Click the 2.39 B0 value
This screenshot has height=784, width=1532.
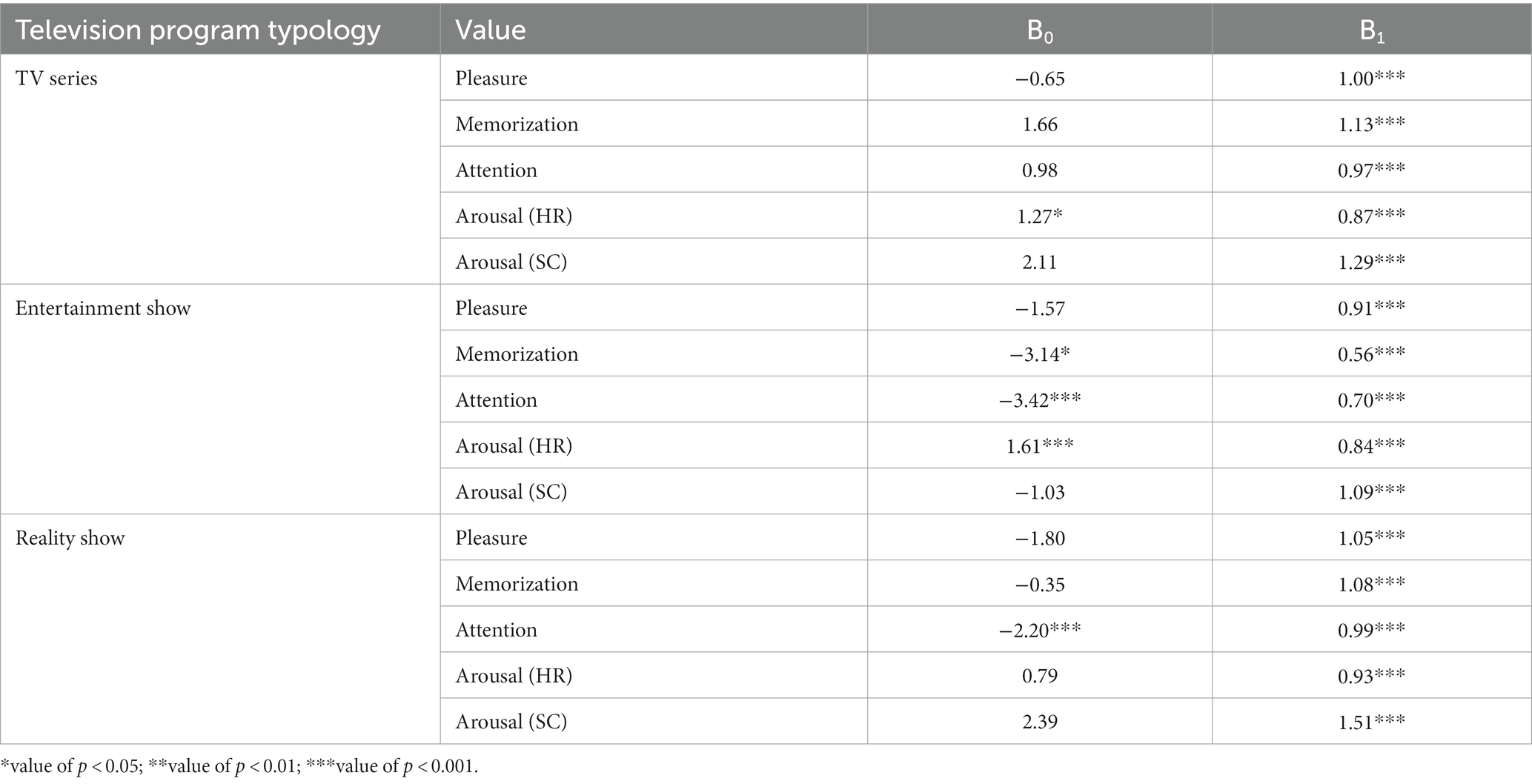[x=1040, y=722]
